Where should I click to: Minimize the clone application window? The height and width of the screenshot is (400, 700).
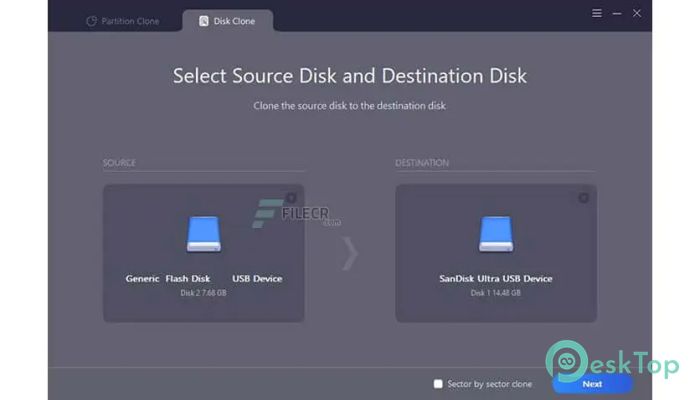tap(617, 14)
